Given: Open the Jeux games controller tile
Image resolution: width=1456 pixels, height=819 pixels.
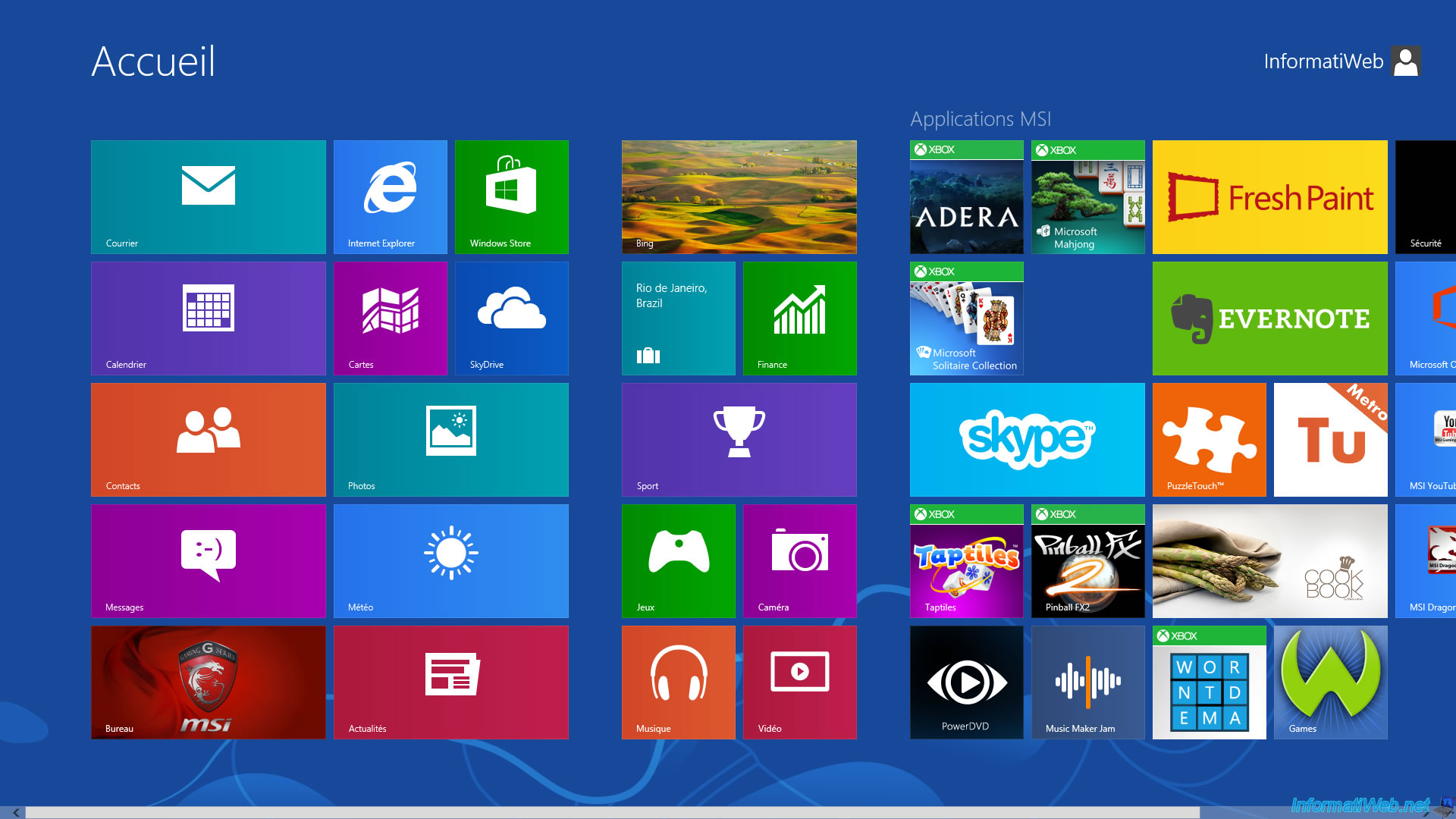Looking at the screenshot, I should (679, 561).
